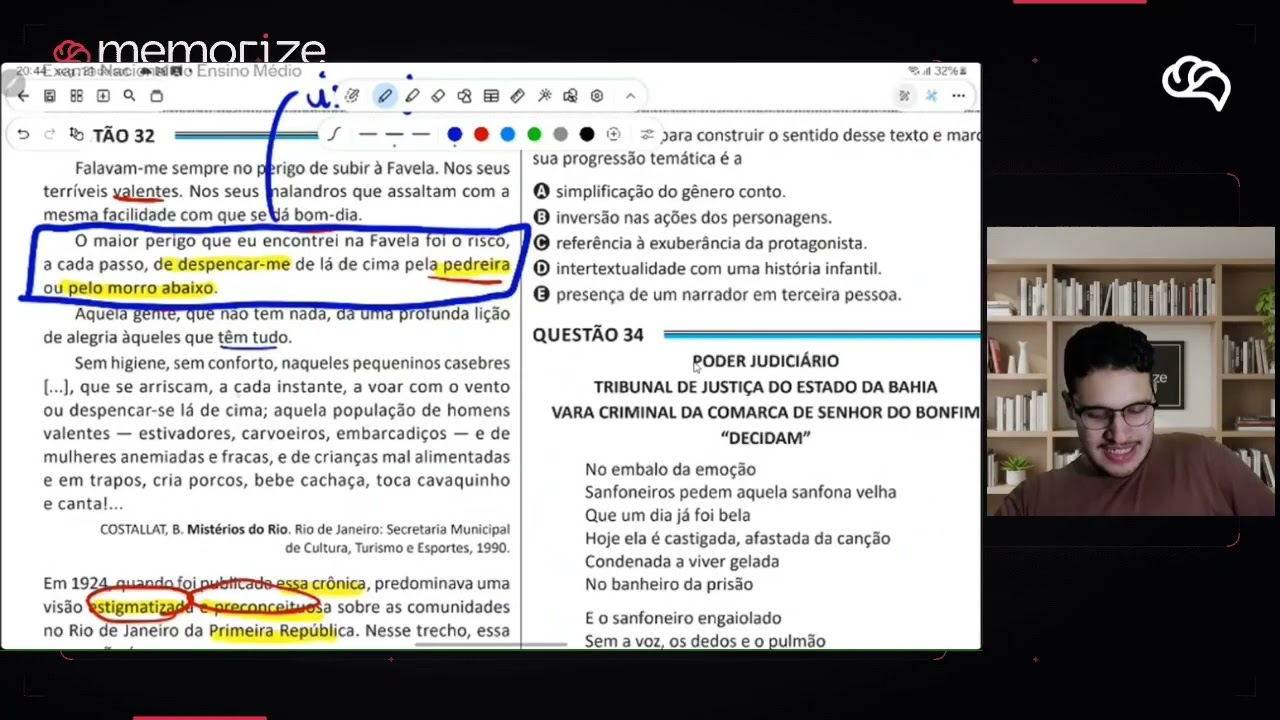Select answer option C bullet
1280x720 pixels.
(x=541, y=243)
